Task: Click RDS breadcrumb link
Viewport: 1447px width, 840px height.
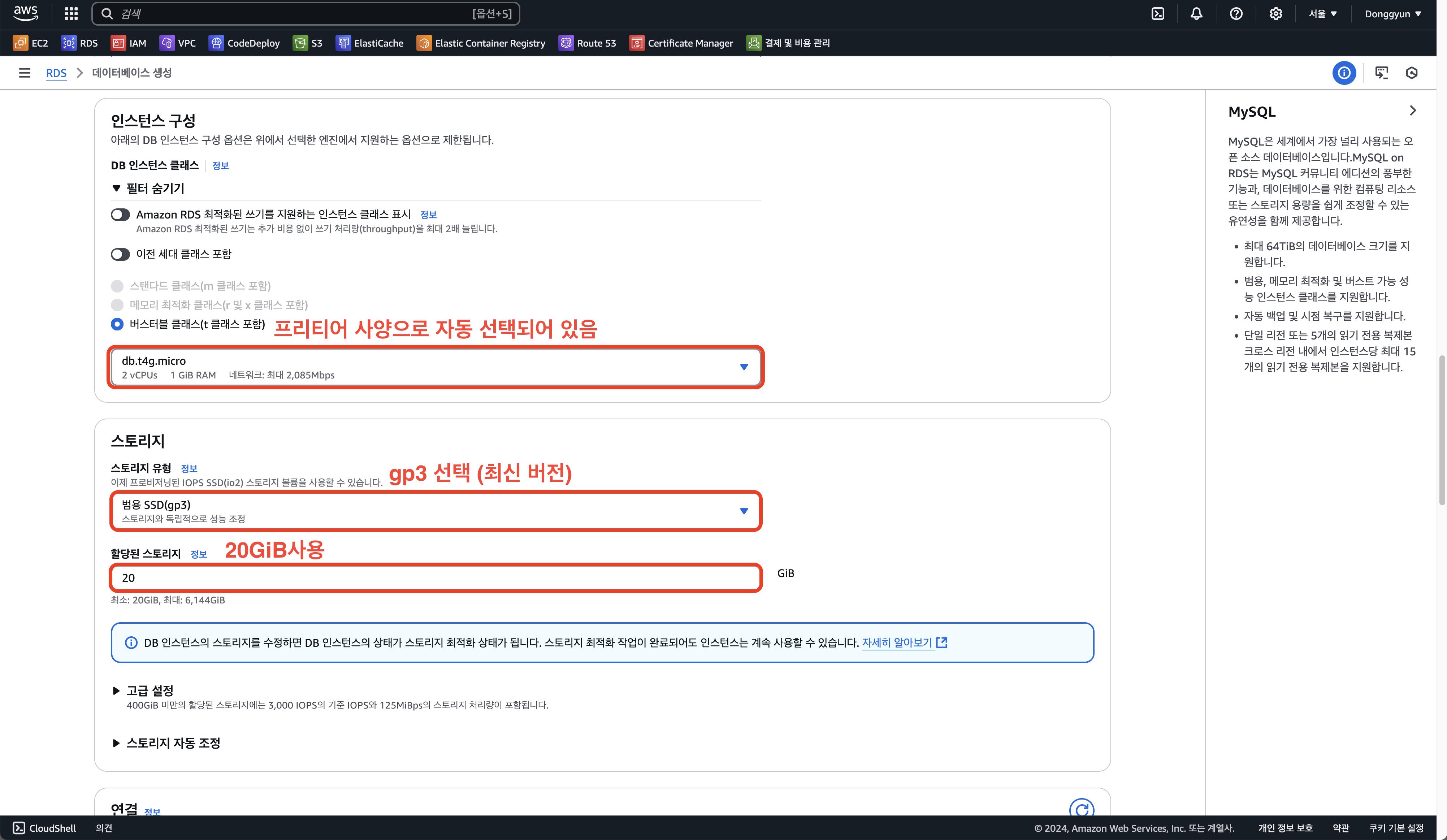Action: click(56, 73)
